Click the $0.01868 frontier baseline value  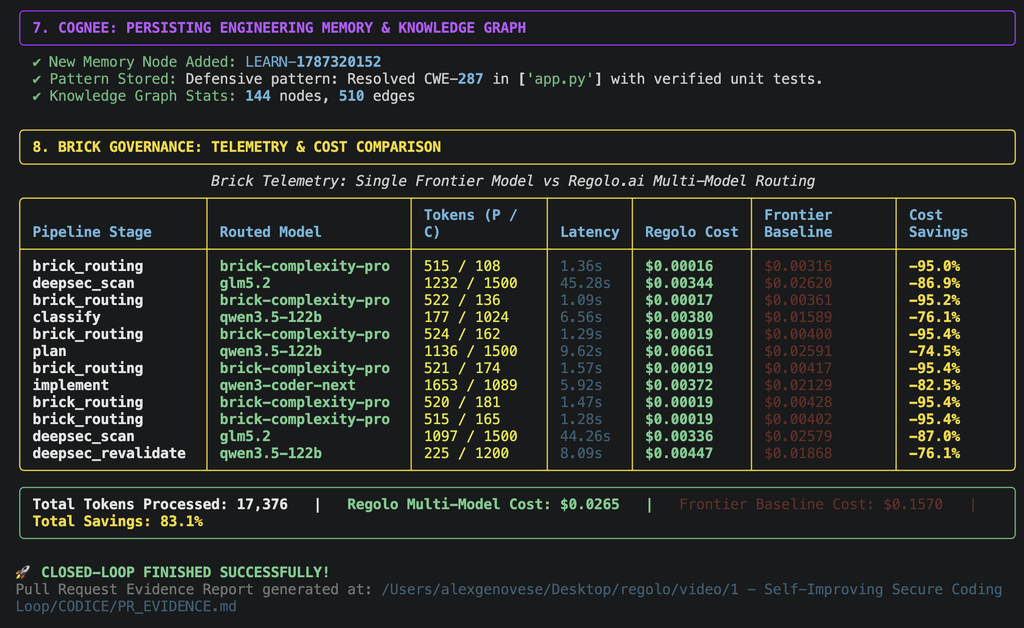coord(798,453)
